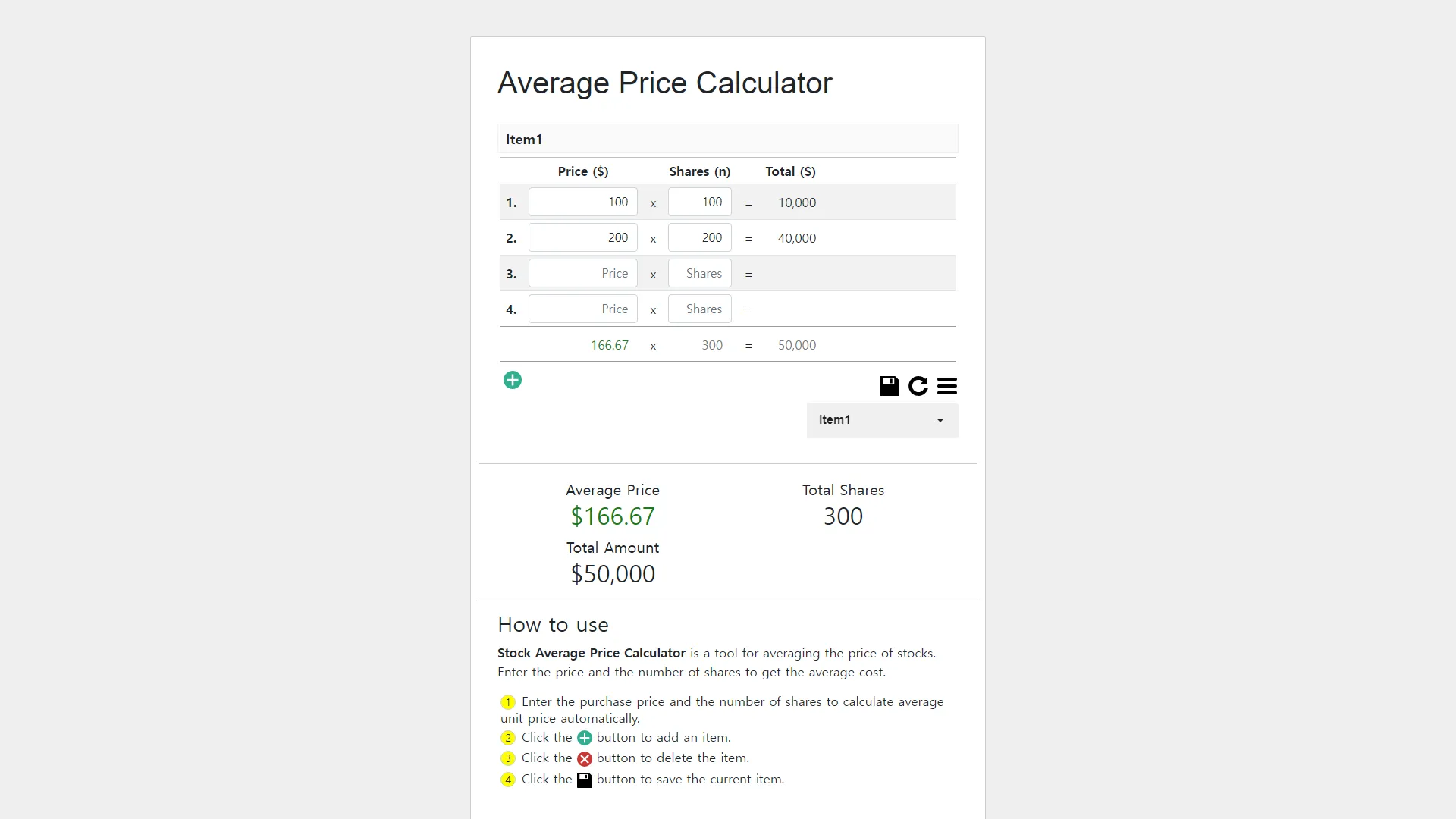Click the row 2 shares field containing 200
Viewport: 1456px width, 819px height.
[x=700, y=237]
